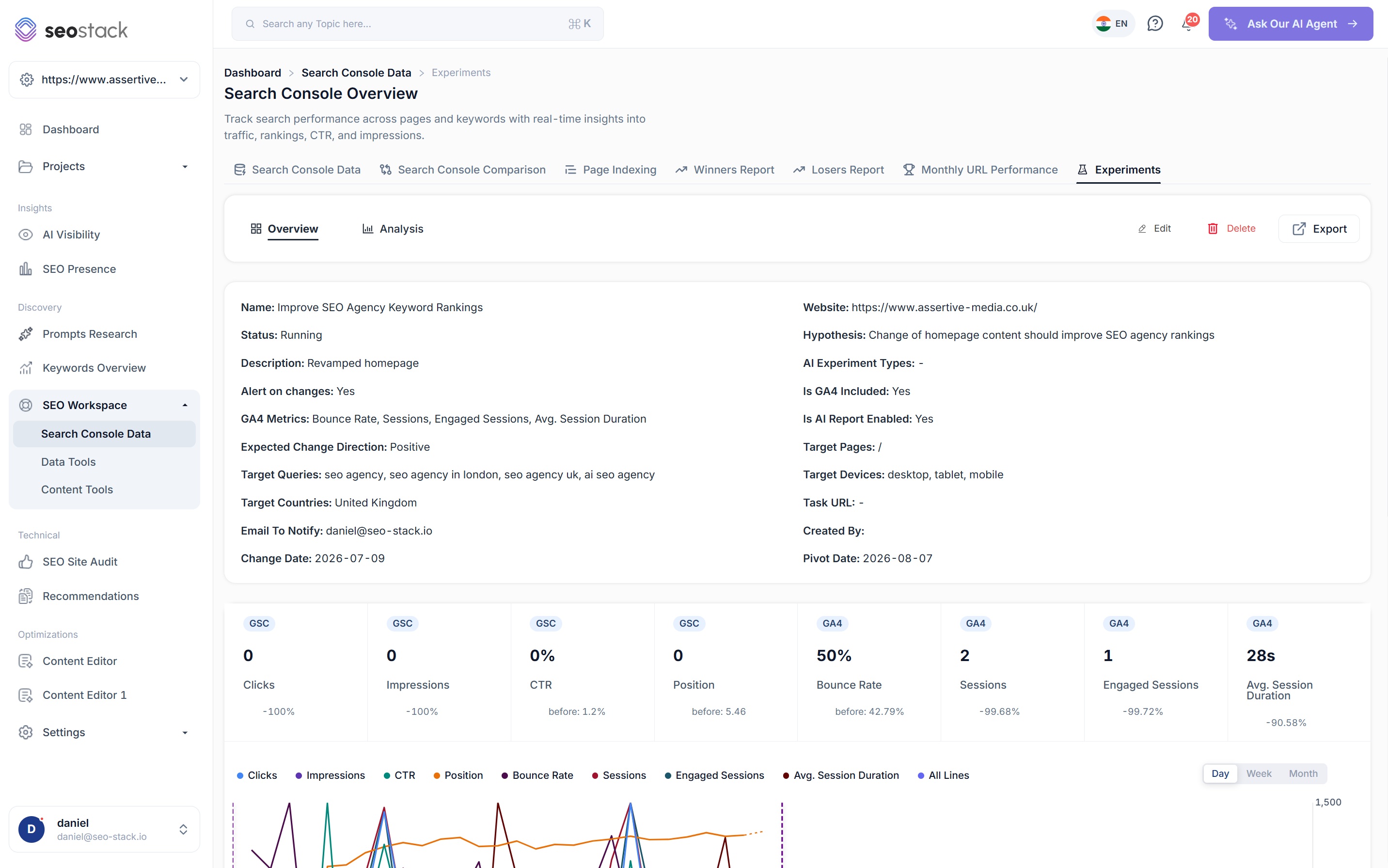Open the daniel account switcher chevron
The image size is (1388, 868).
point(183,830)
